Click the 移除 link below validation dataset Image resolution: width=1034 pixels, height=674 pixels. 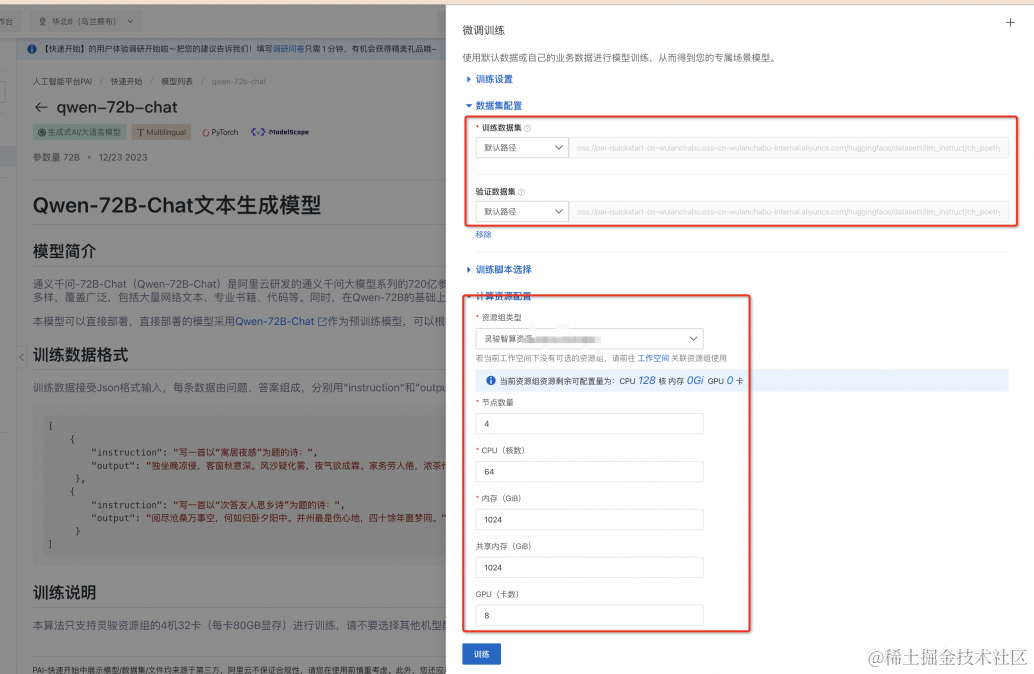point(483,235)
